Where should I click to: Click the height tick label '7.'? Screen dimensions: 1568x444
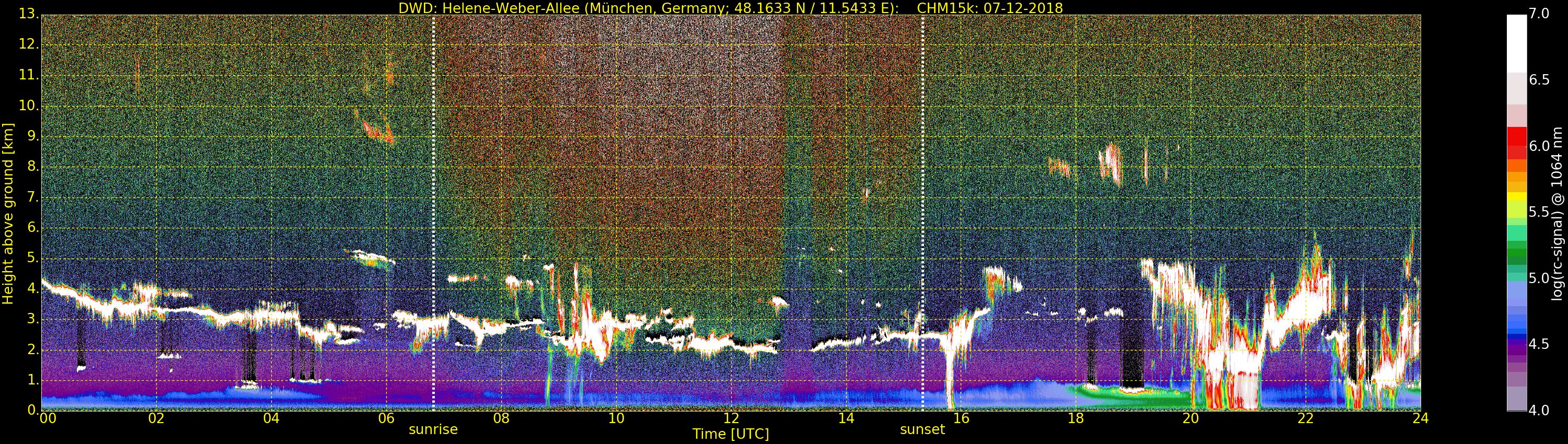tap(33, 196)
